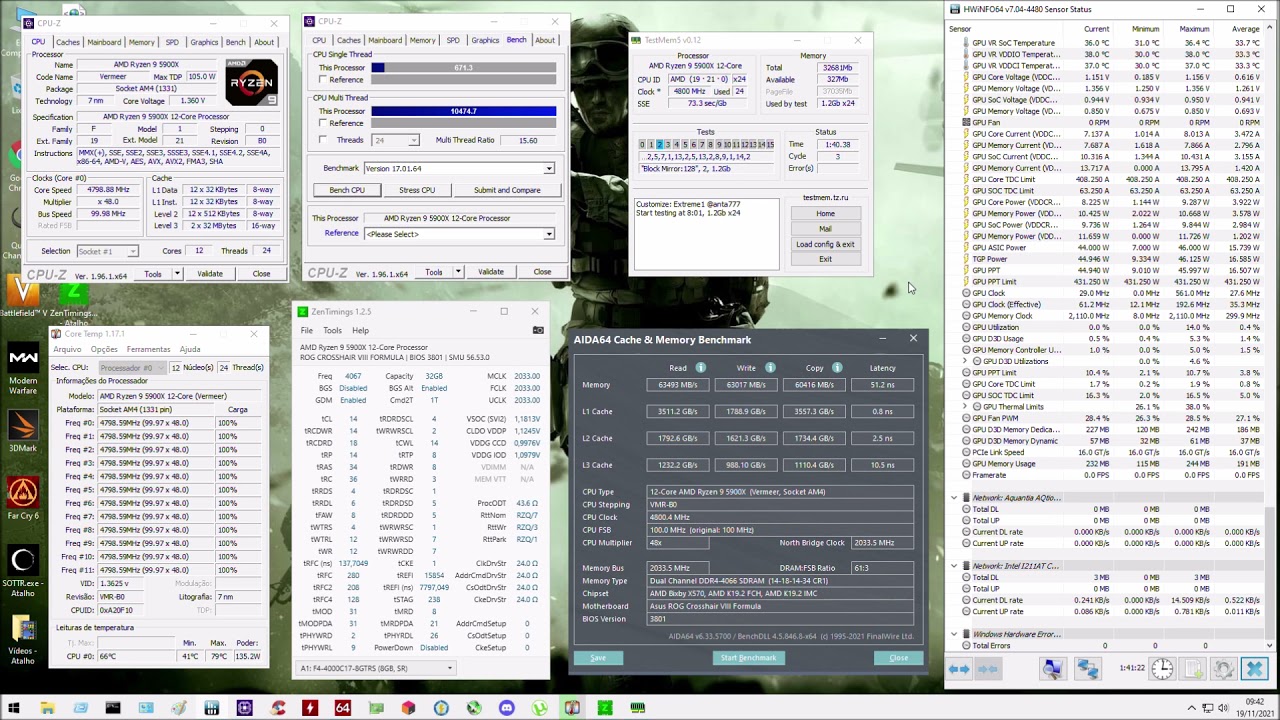Click Submit and Compare button

pos(507,190)
